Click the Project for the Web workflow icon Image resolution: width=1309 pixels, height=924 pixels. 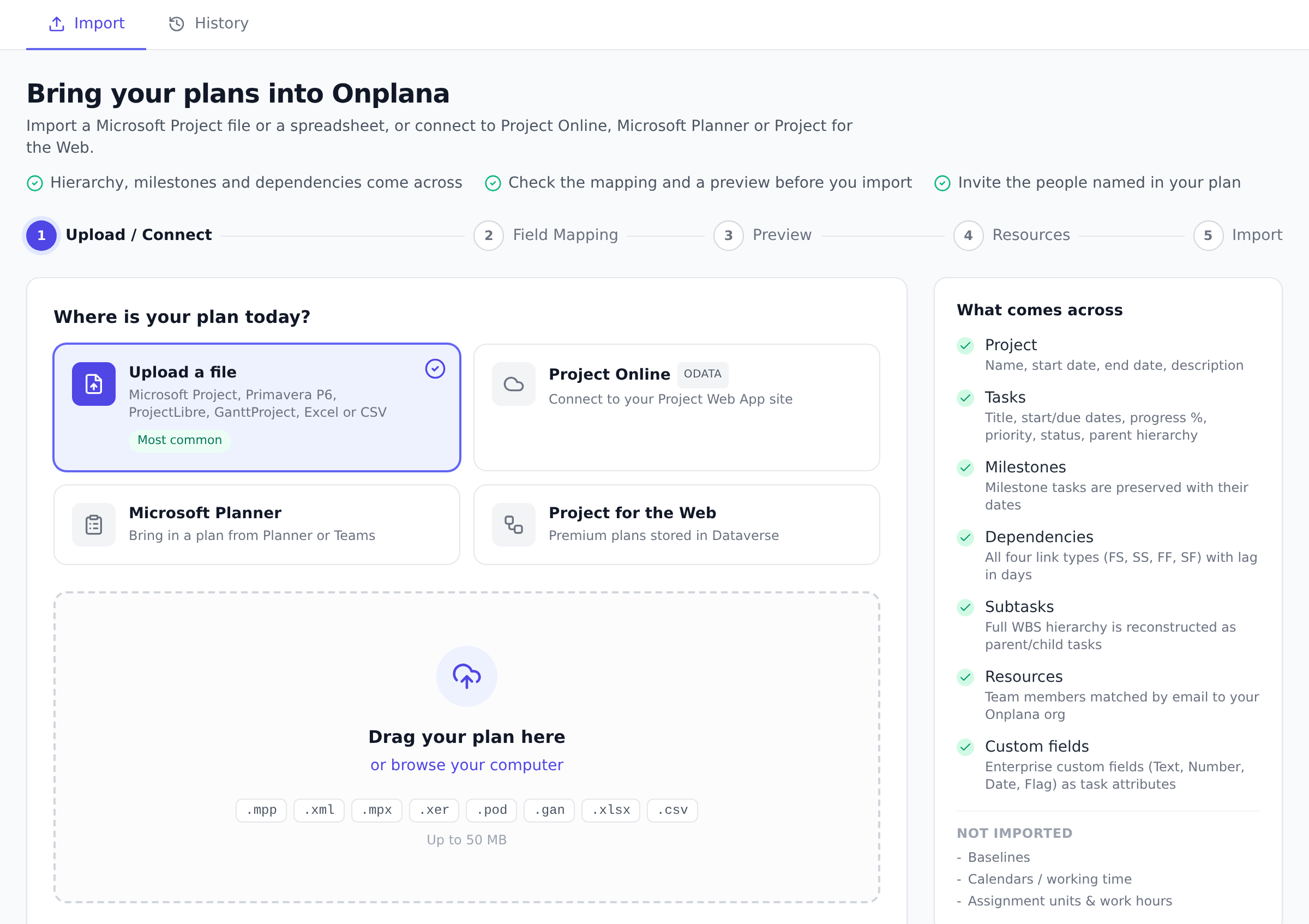[514, 524]
